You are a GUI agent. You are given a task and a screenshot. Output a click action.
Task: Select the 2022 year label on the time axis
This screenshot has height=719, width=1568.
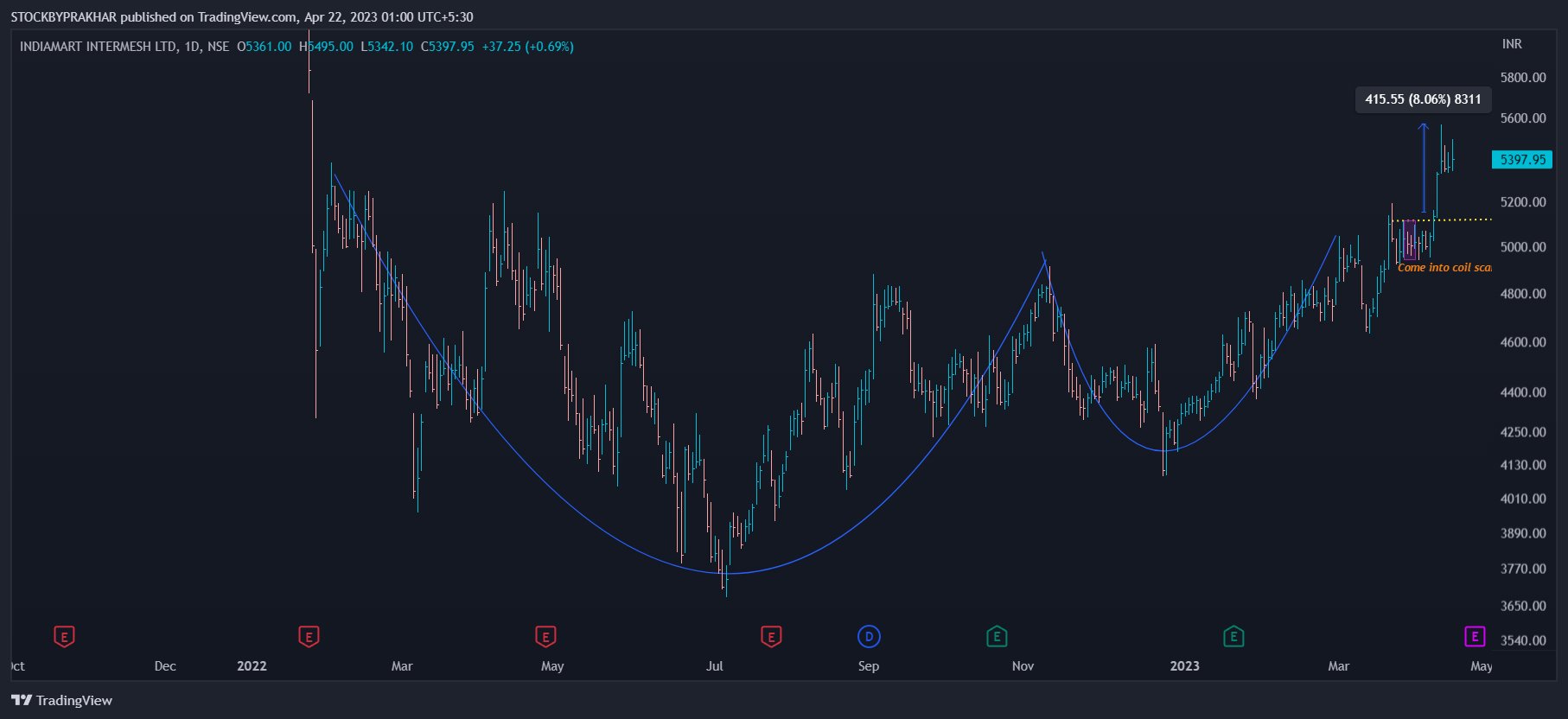(252, 666)
